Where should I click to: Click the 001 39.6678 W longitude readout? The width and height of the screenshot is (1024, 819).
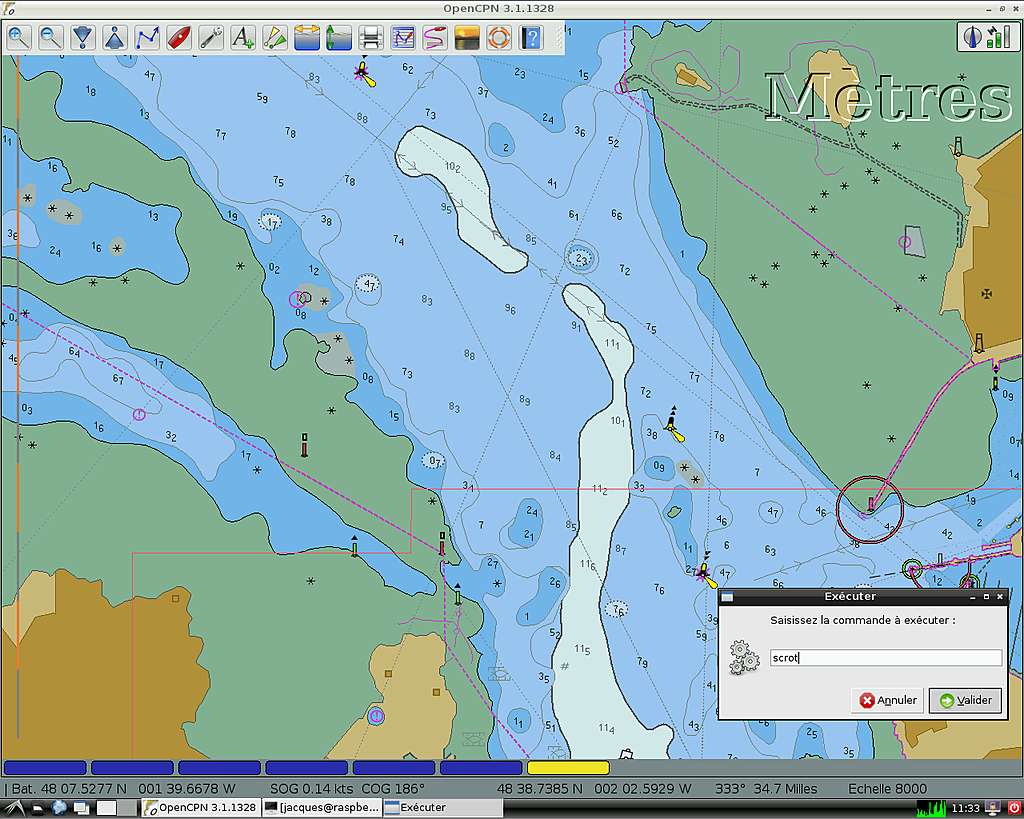(186, 789)
